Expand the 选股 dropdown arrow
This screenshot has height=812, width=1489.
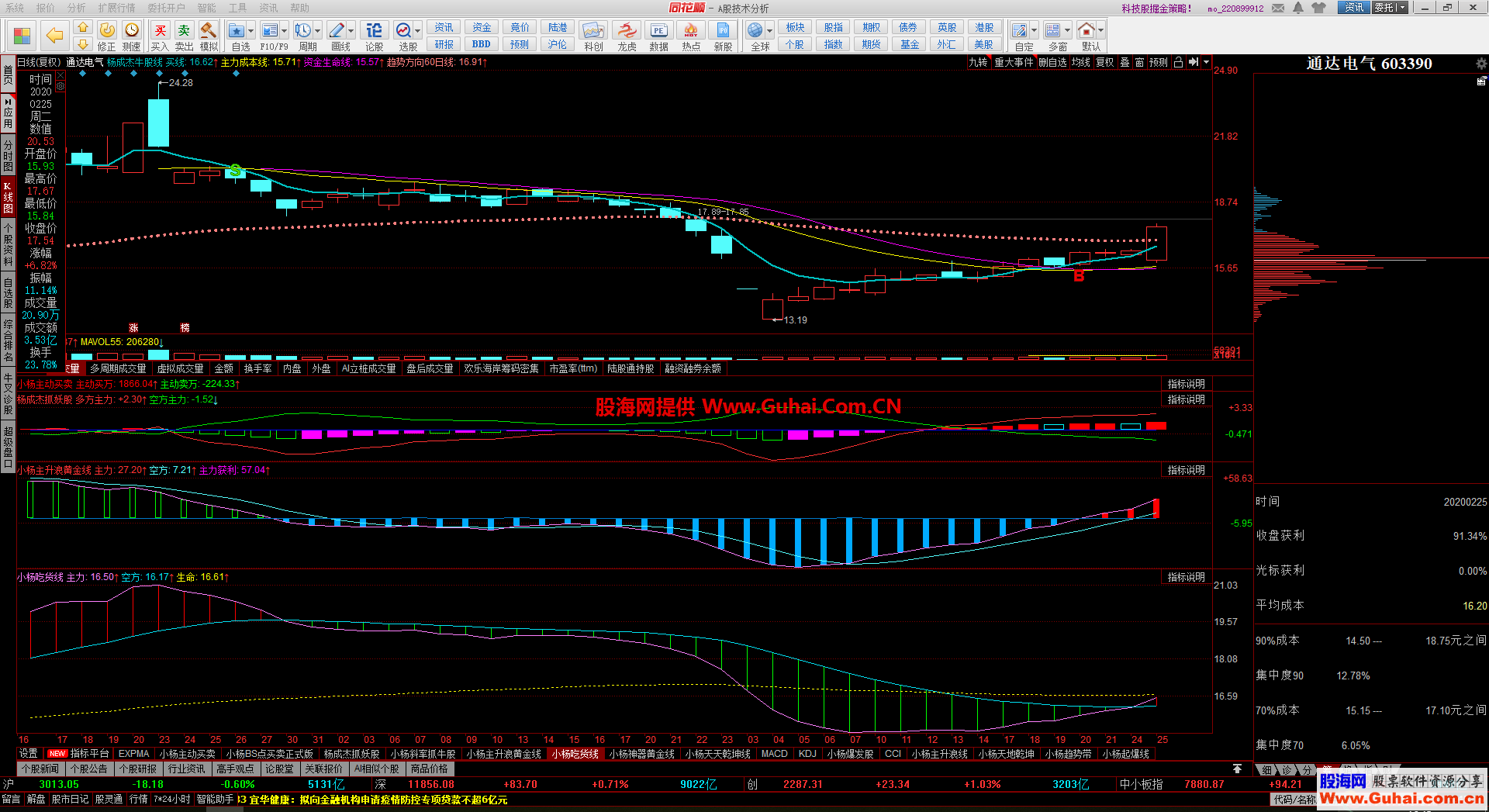tap(418, 31)
